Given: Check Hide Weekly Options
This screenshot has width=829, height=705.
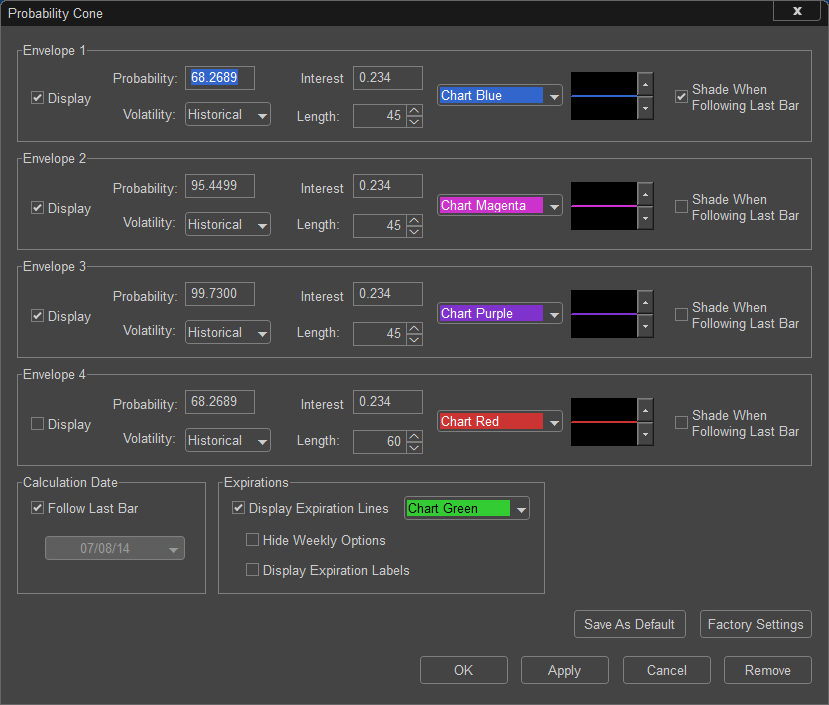Looking at the screenshot, I should click(x=253, y=539).
